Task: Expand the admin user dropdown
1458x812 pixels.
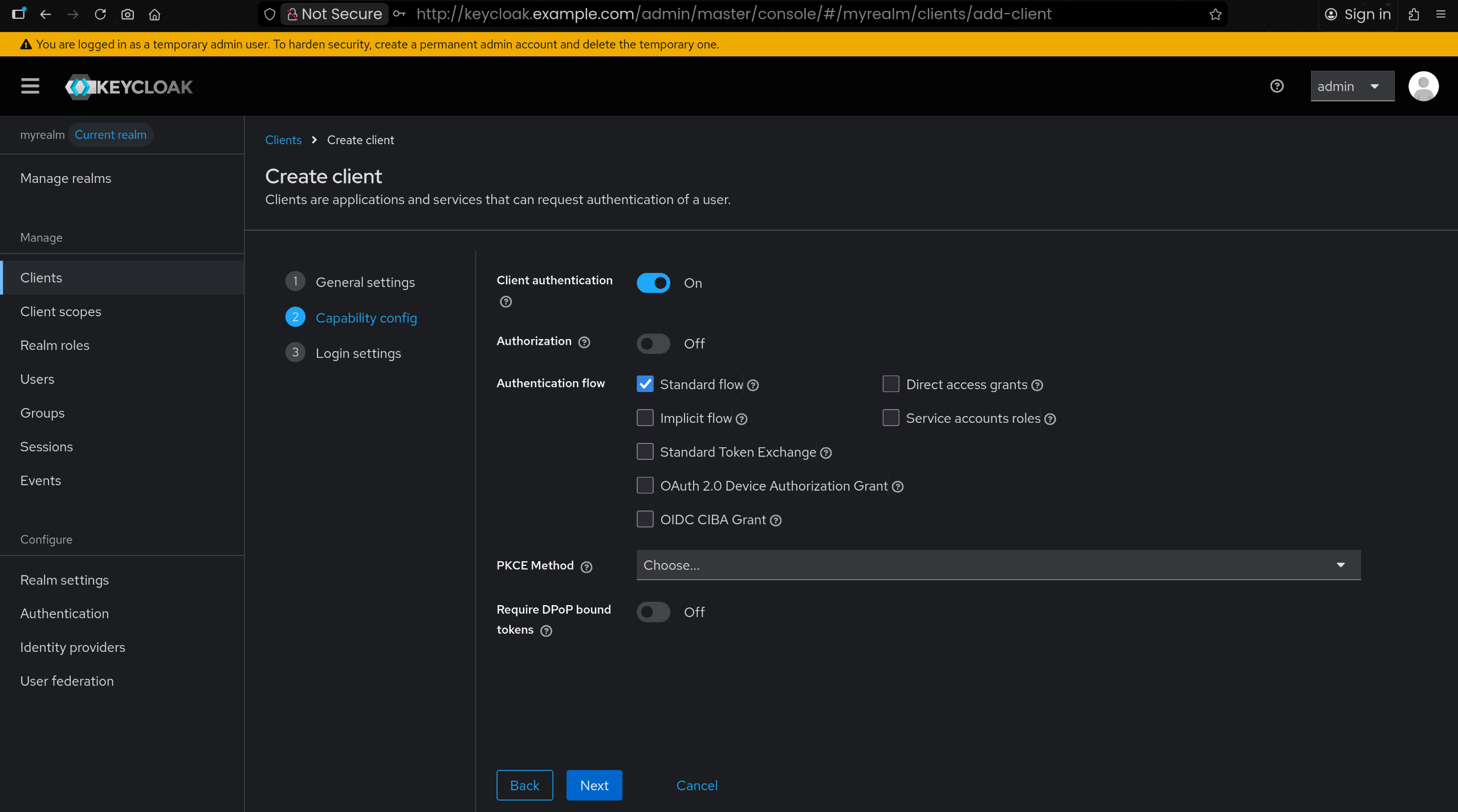Action: pos(1352,87)
